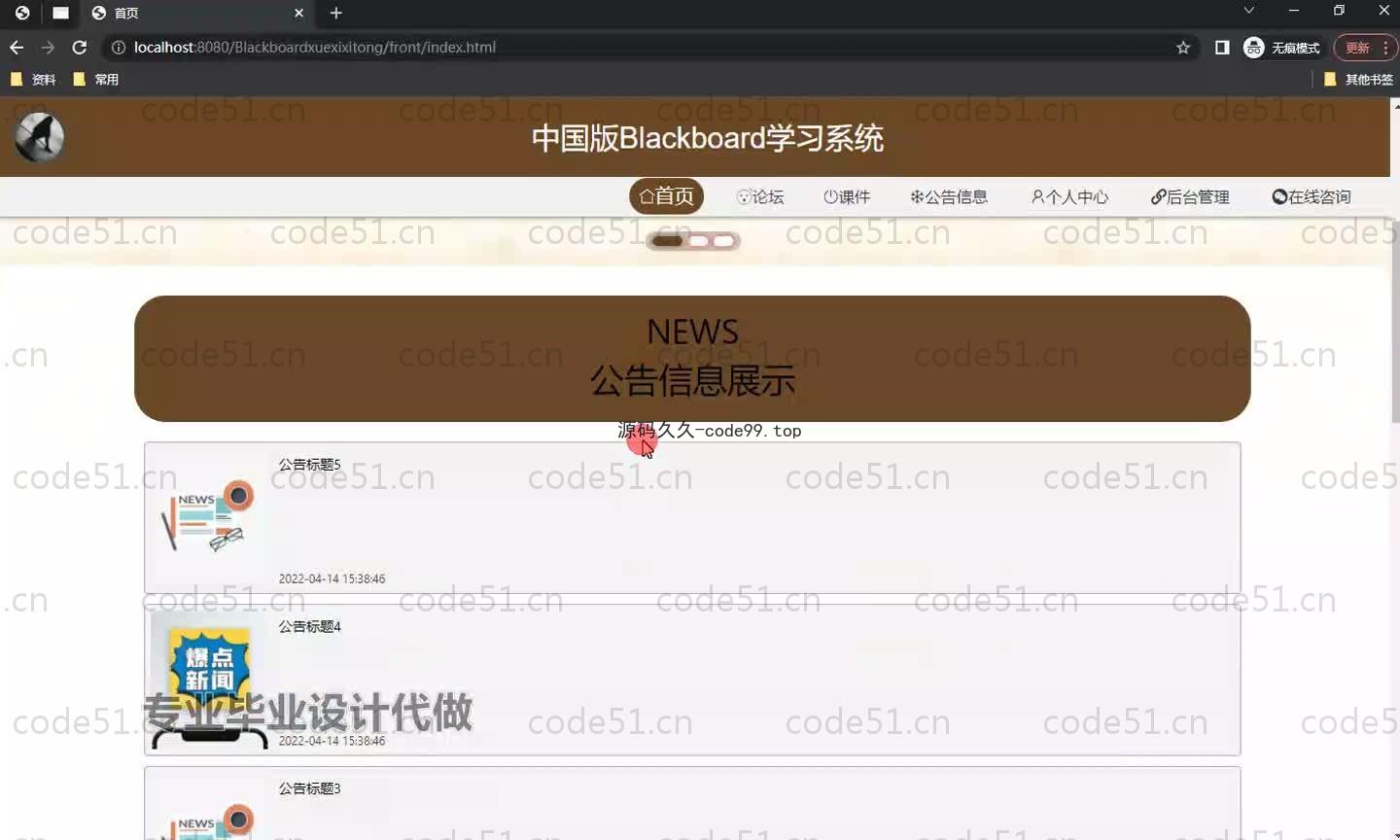The height and width of the screenshot is (840, 1400).
Task: Open the 公告信息 navigation item
Action: [x=949, y=196]
